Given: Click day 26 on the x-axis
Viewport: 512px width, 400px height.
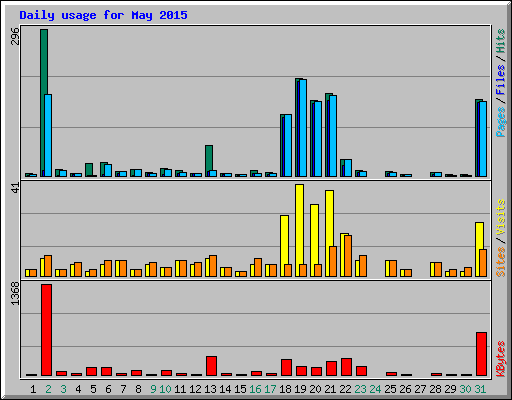Looking at the screenshot, I should coord(405,389).
